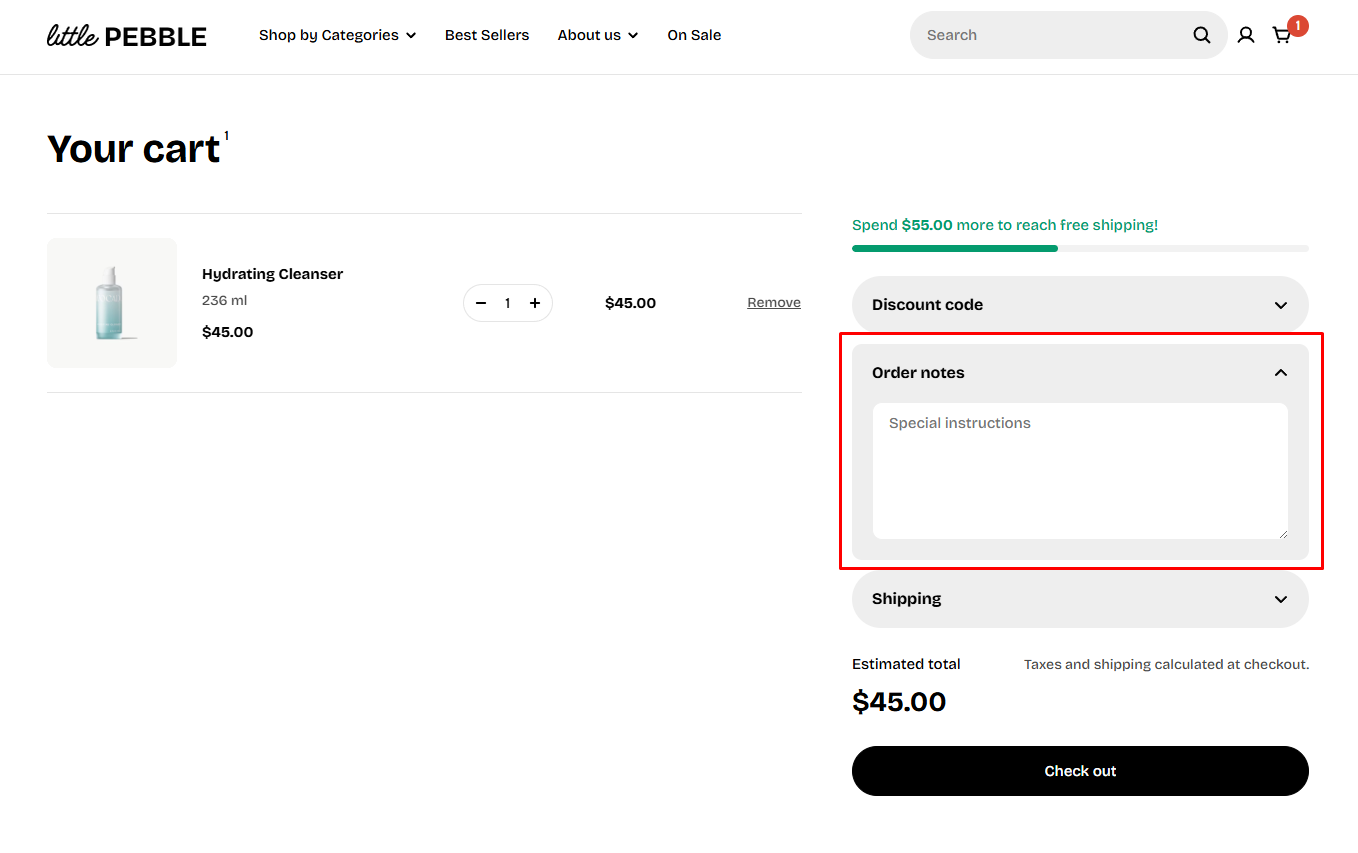Expand the Discount code section

(x=1080, y=305)
